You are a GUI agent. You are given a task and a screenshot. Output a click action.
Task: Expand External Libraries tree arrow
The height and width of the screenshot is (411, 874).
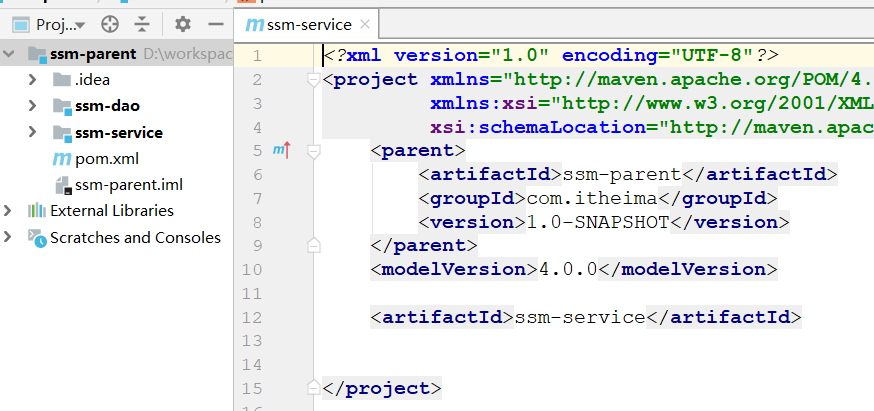coord(9,211)
